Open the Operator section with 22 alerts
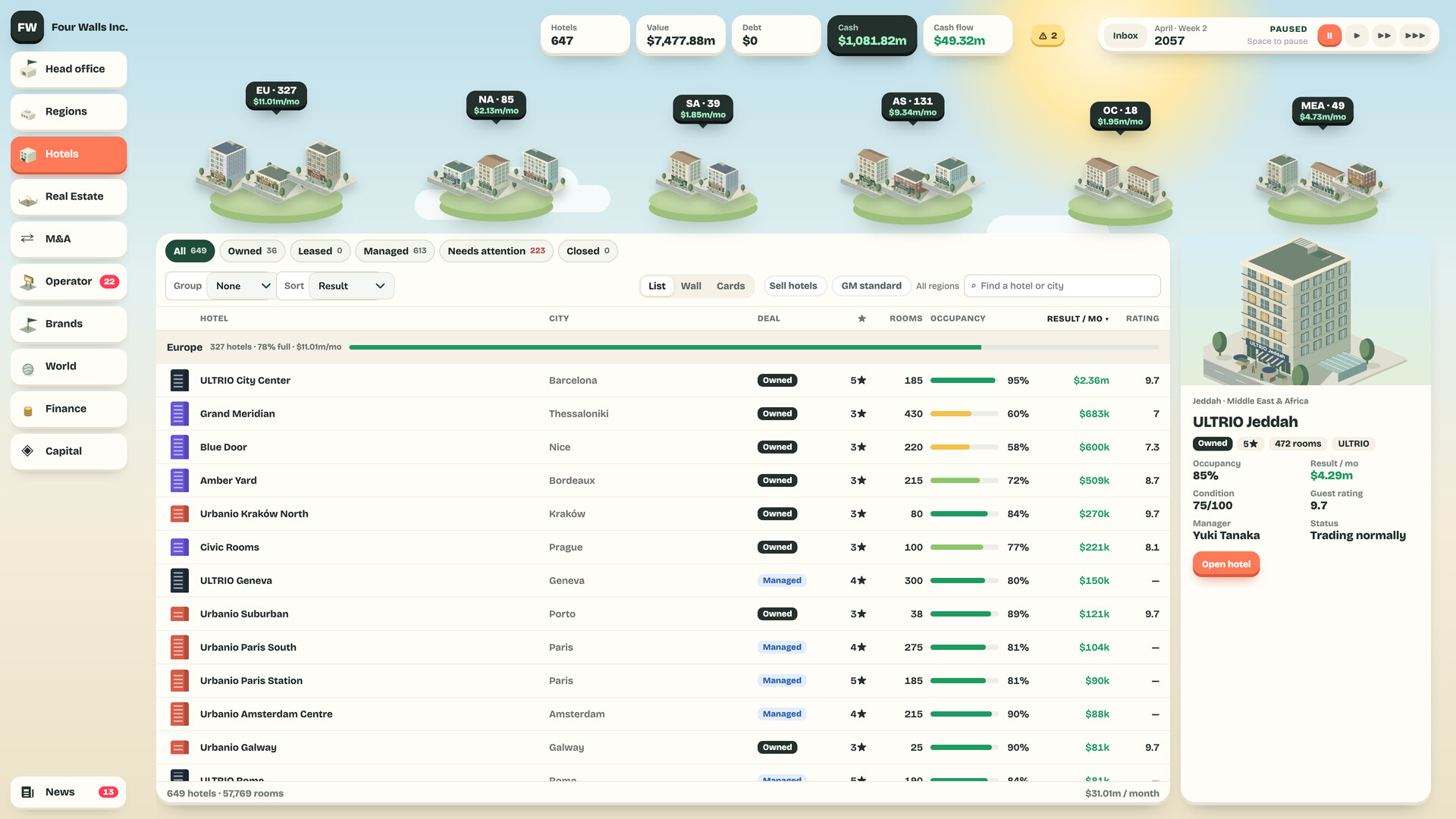The image size is (1456, 819). point(68,281)
